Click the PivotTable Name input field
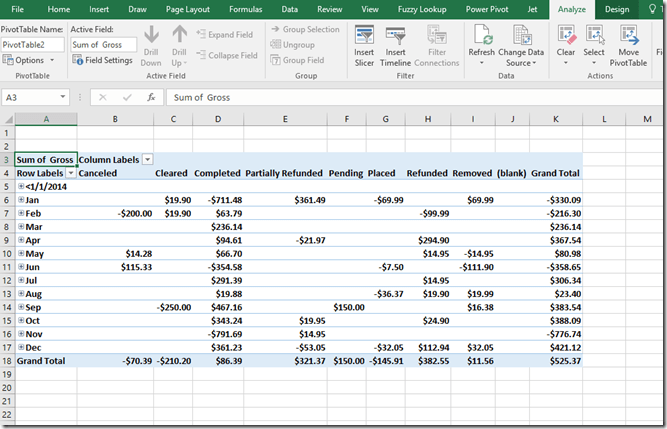Image resolution: width=667 pixels, height=429 pixels. [x=32, y=45]
